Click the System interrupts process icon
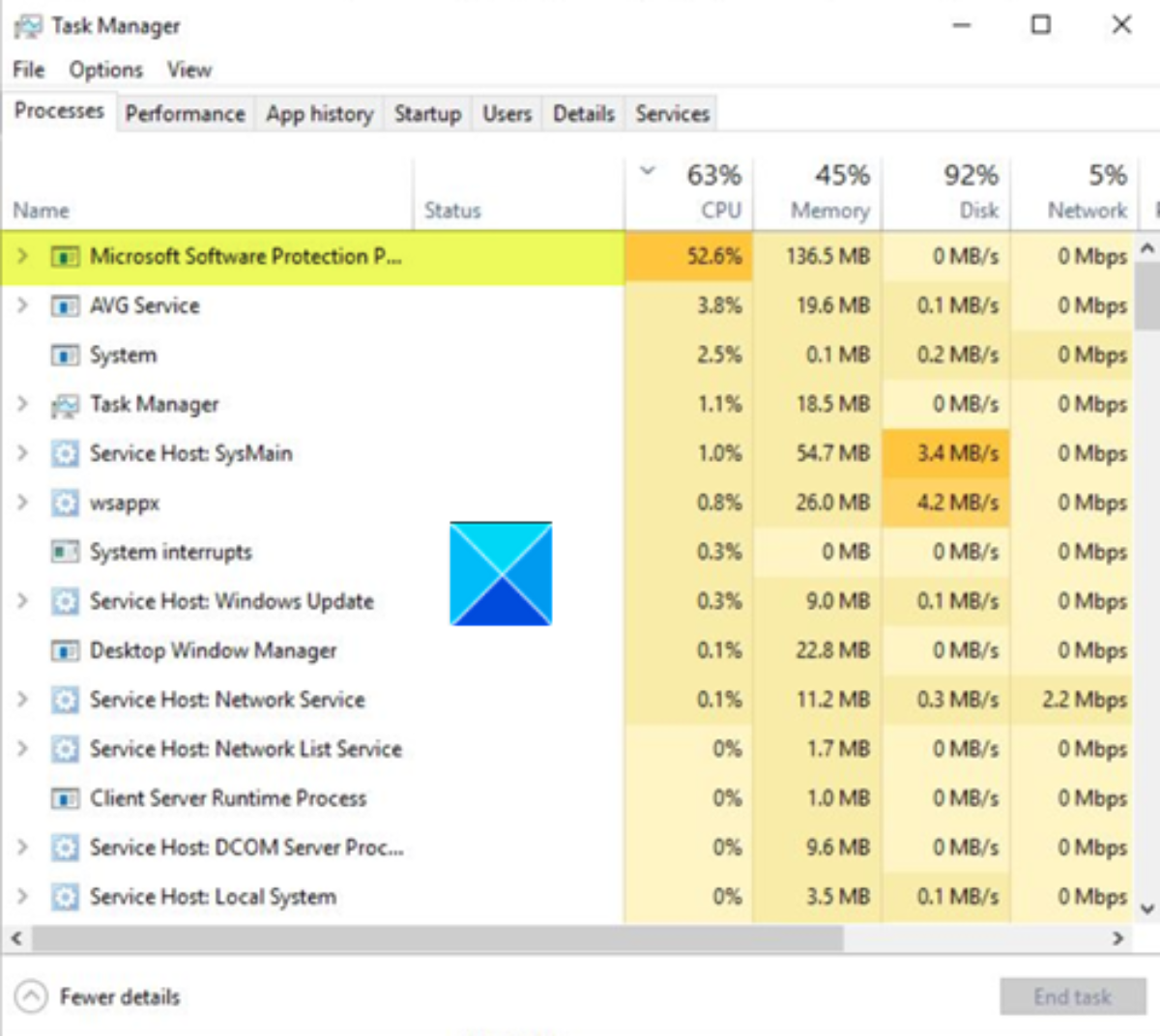 click(65, 553)
